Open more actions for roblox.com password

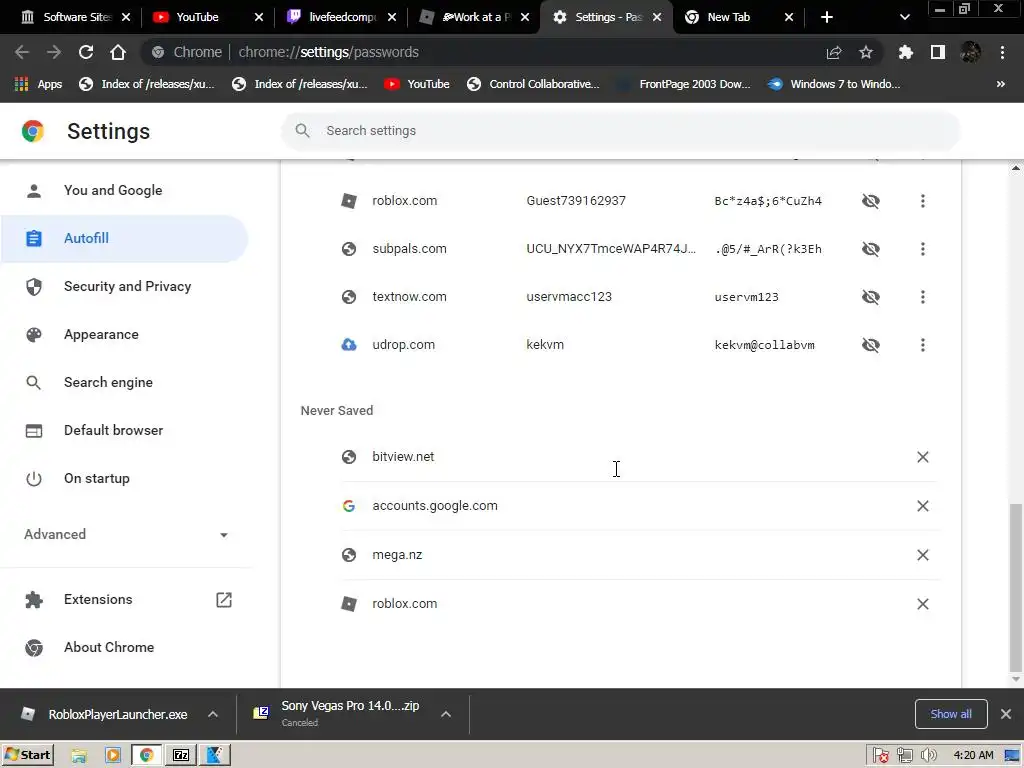click(x=922, y=200)
